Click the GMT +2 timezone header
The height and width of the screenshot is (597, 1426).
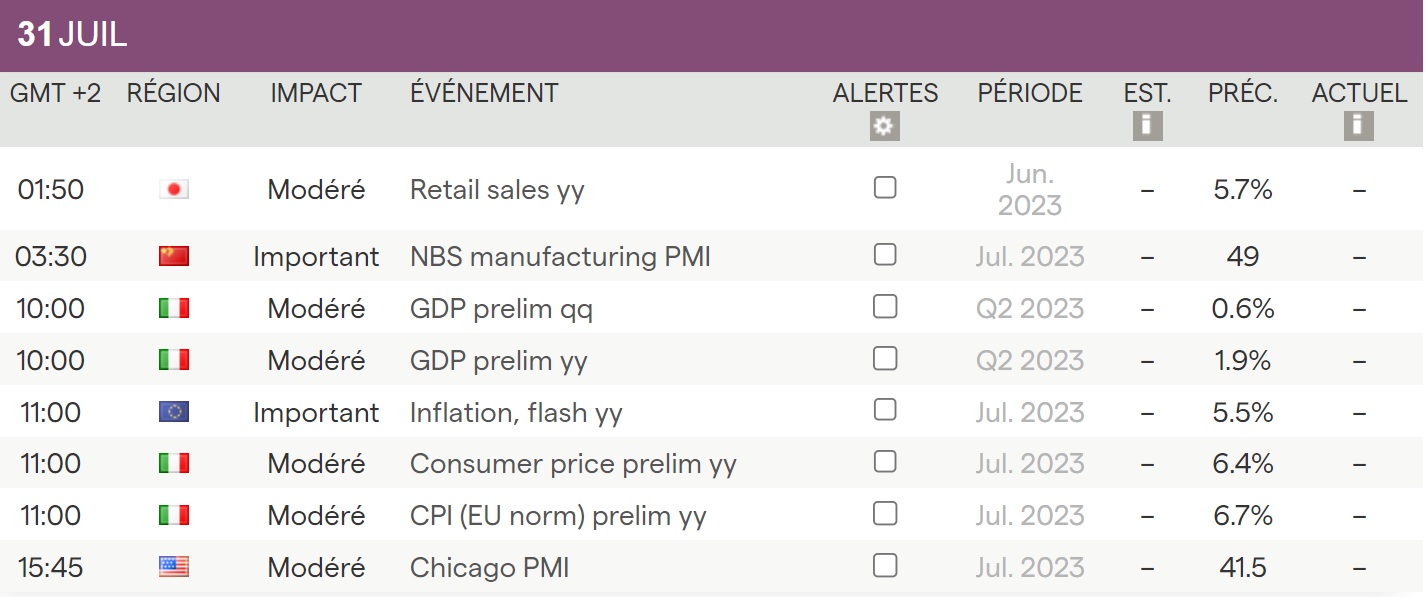pos(56,94)
